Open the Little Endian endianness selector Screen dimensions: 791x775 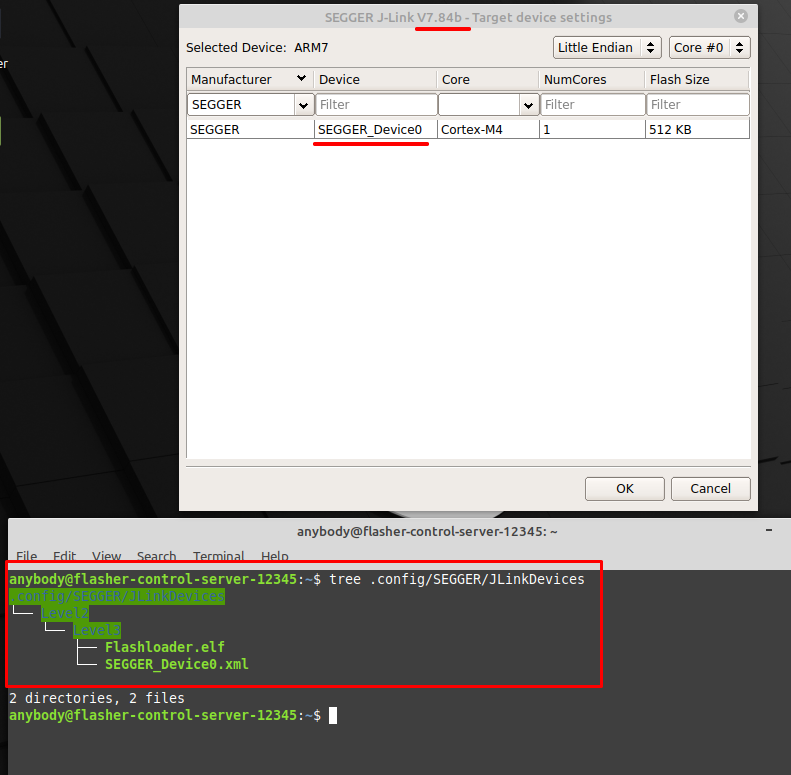coord(607,47)
